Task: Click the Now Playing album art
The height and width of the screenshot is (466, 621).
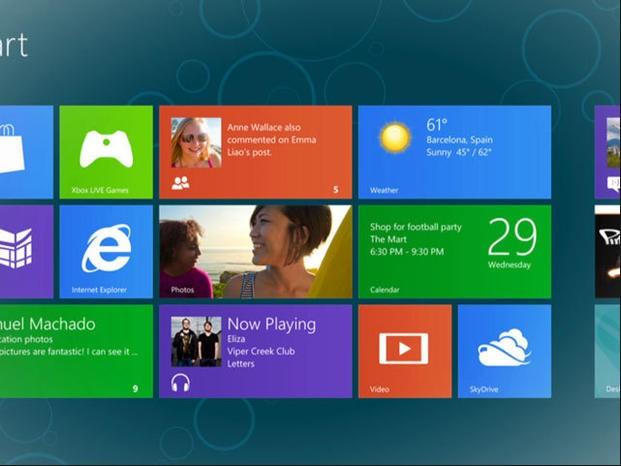Action: pos(196,341)
